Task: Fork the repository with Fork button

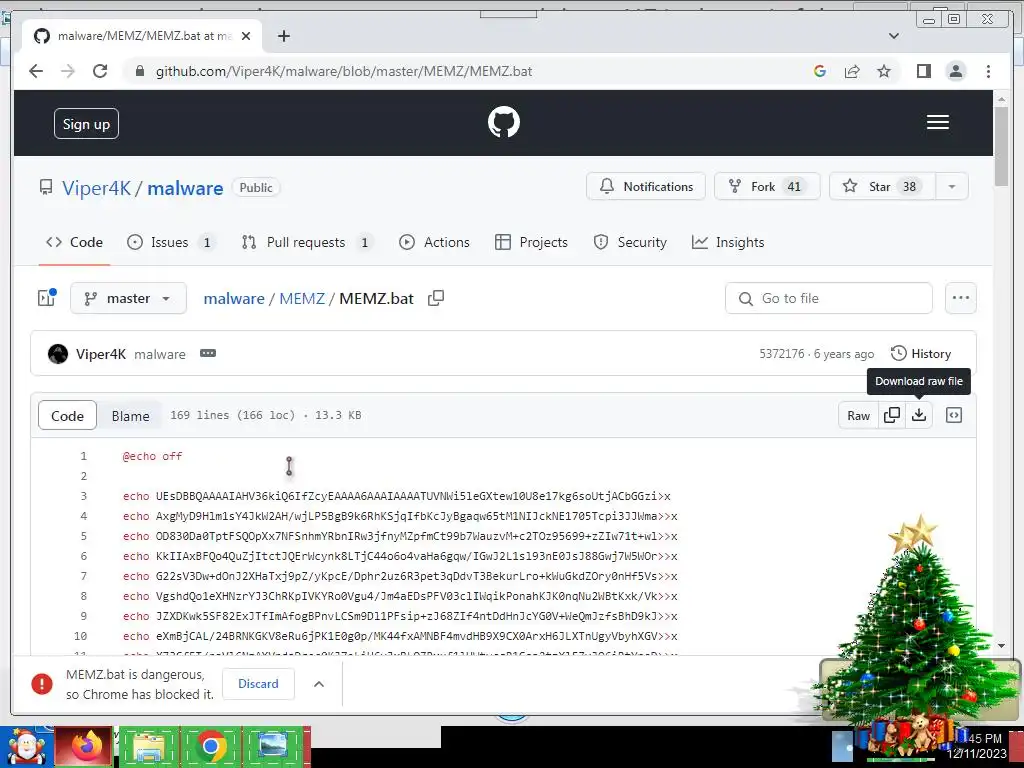Action: click(767, 187)
